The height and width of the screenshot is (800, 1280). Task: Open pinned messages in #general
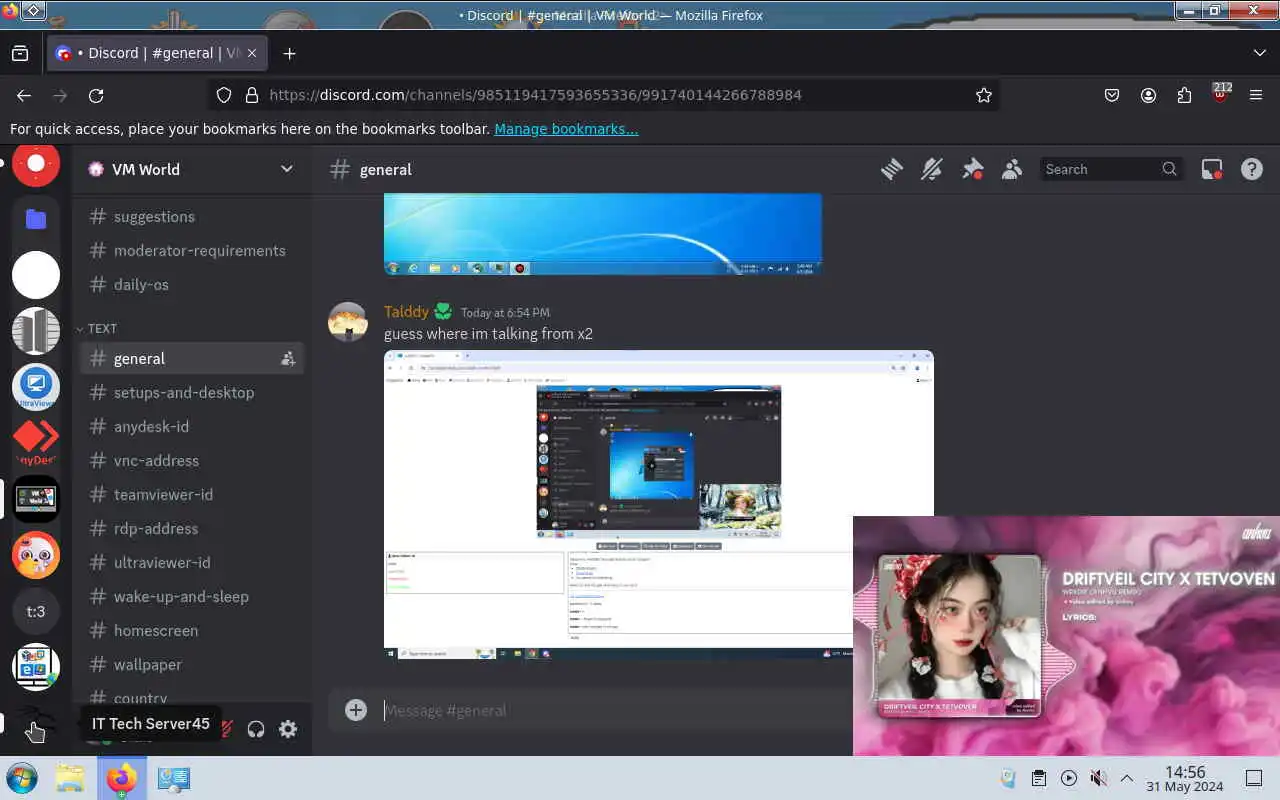pyautogui.click(x=972, y=169)
